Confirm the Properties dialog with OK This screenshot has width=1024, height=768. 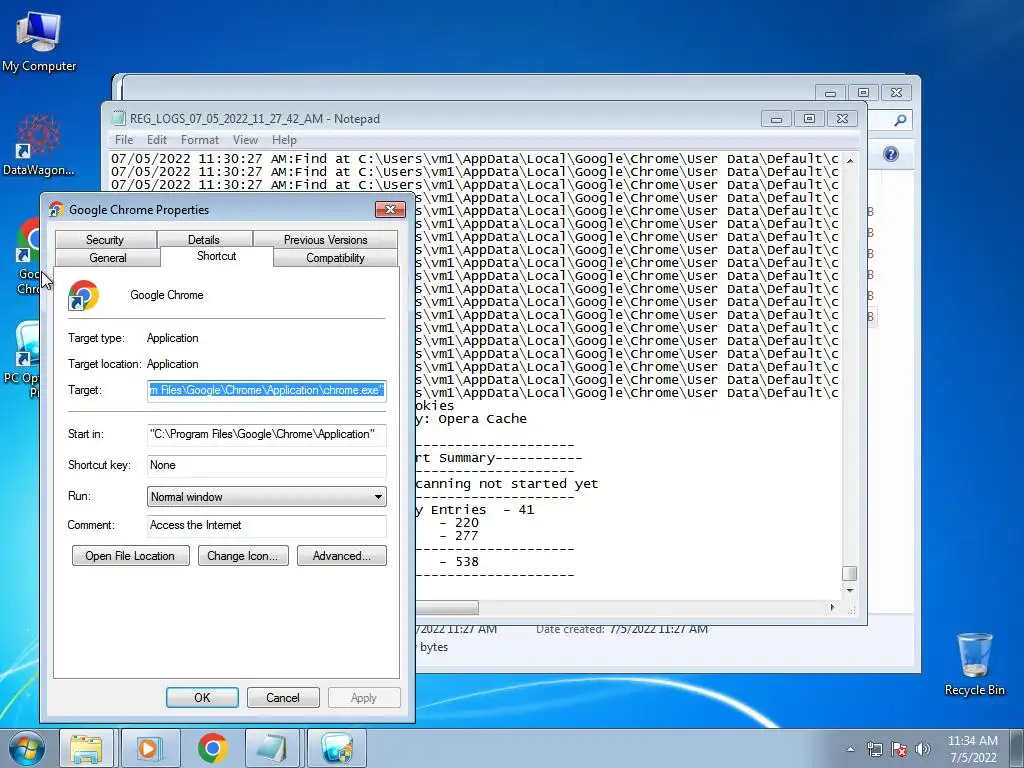(x=202, y=697)
